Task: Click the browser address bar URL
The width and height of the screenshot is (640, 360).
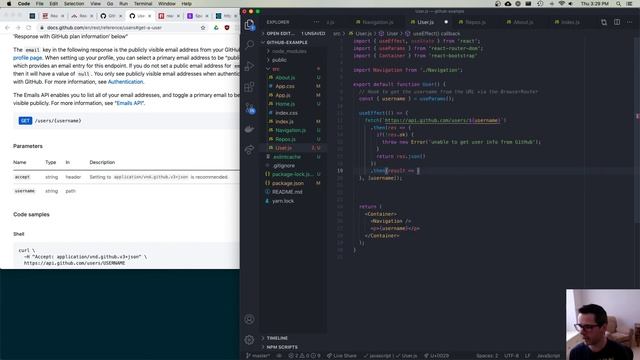Action: tap(104, 28)
